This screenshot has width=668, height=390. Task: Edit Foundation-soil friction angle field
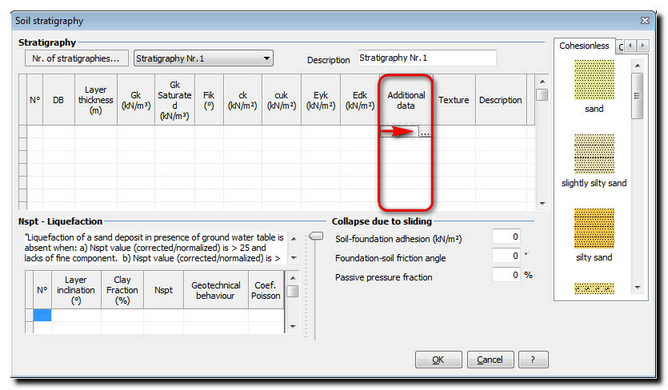[x=506, y=256]
